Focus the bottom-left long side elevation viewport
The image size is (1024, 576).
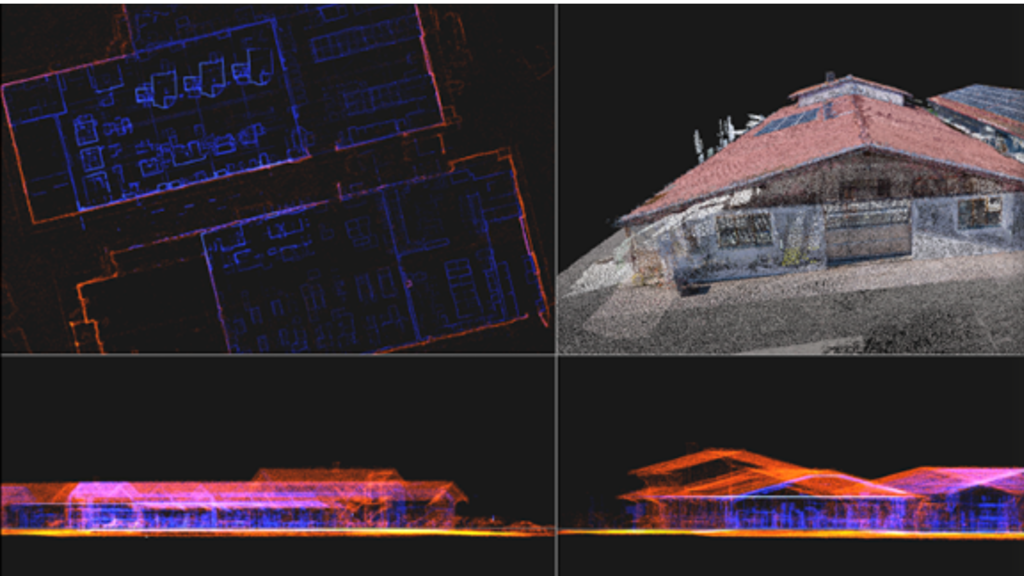pyautogui.click(x=278, y=466)
